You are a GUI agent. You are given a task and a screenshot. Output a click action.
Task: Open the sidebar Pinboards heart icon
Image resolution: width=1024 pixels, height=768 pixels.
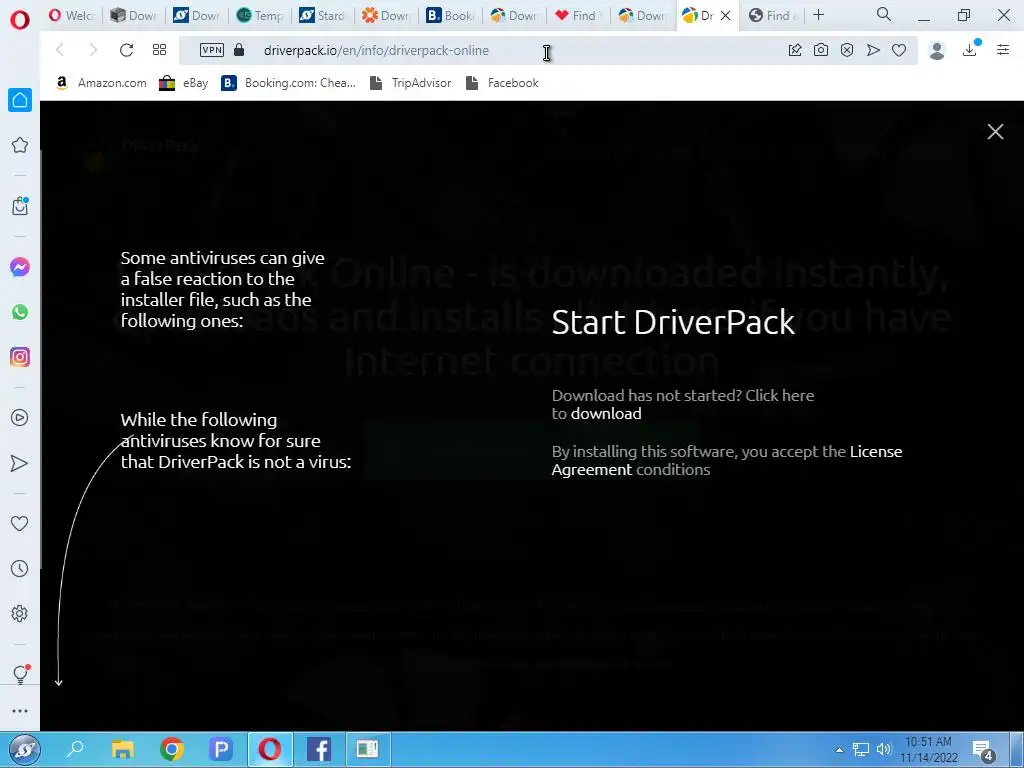tap(20, 523)
